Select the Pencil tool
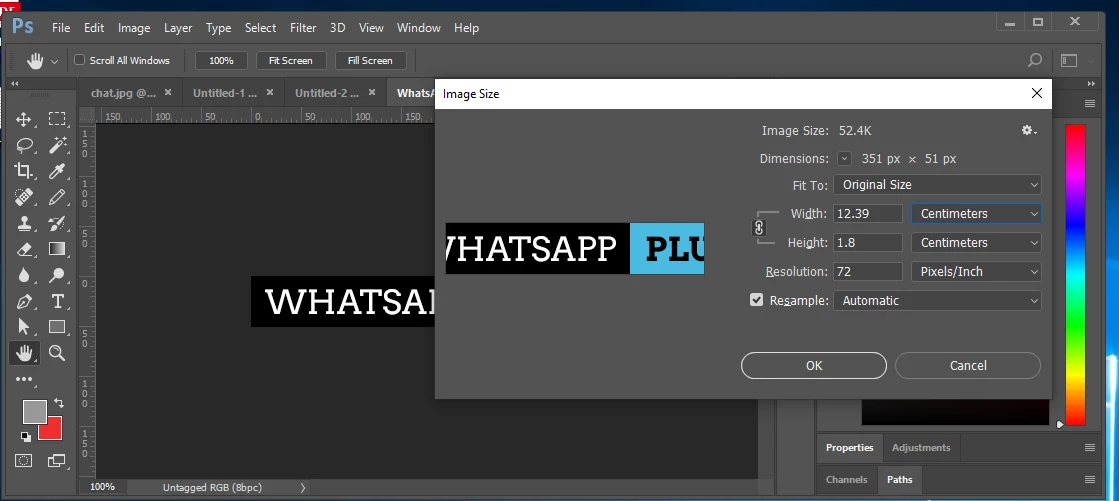The height and width of the screenshot is (501, 1119). (x=57, y=197)
